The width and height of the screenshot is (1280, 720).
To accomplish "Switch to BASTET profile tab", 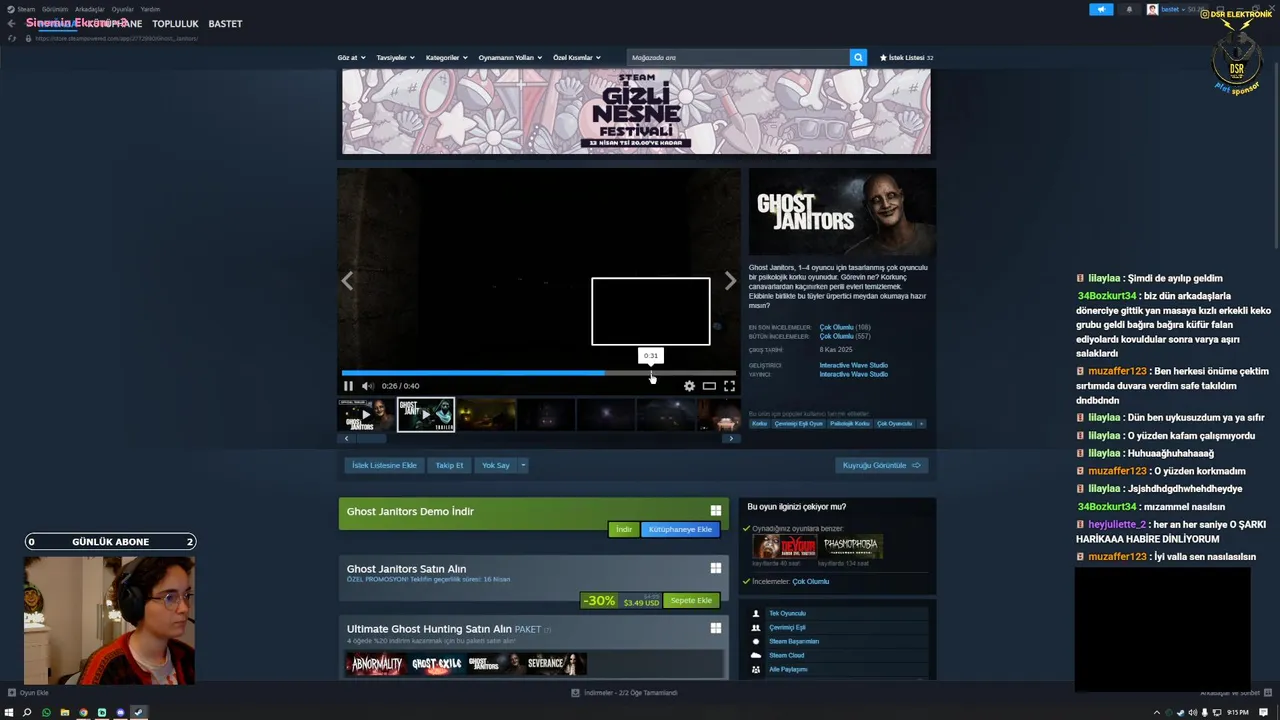I will tap(225, 23).
